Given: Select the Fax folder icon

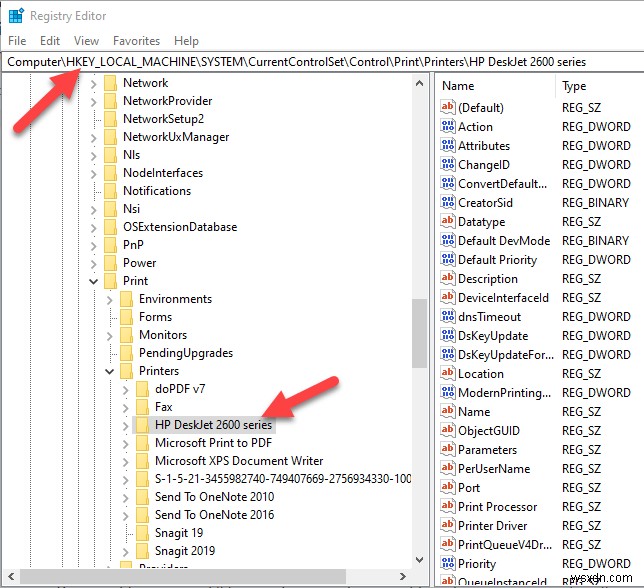Looking at the screenshot, I should click(x=143, y=407).
